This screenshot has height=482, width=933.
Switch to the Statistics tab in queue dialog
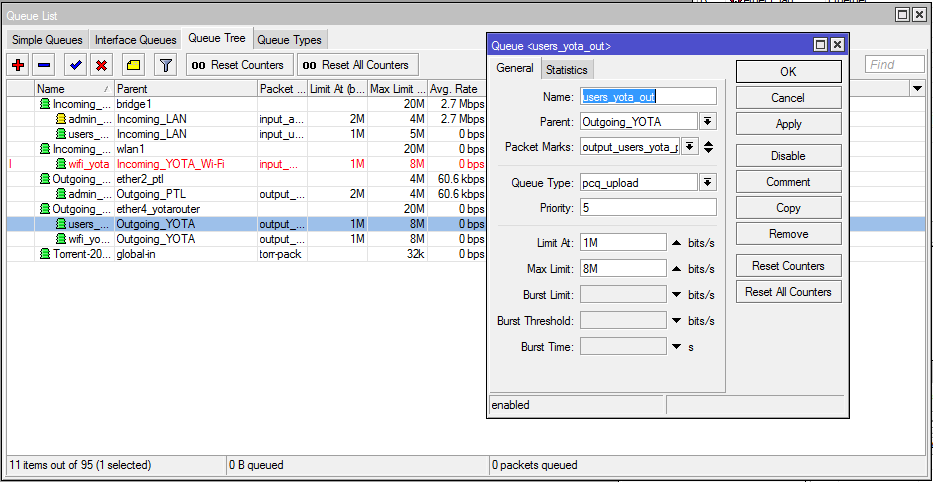(566, 70)
